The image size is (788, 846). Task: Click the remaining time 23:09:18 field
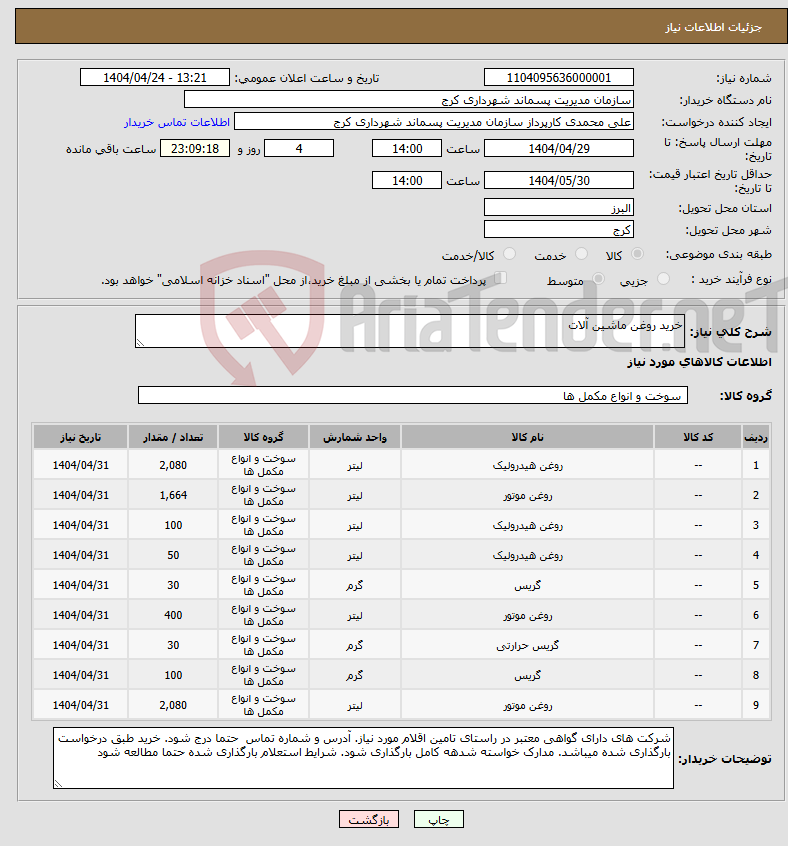coord(195,148)
